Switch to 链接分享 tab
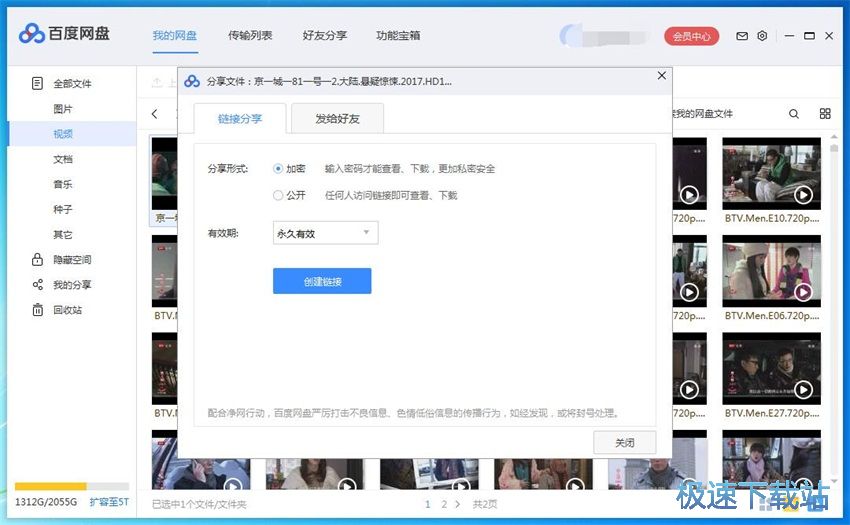Image resolution: width=850 pixels, height=525 pixels. pyautogui.click(x=240, y=119)
